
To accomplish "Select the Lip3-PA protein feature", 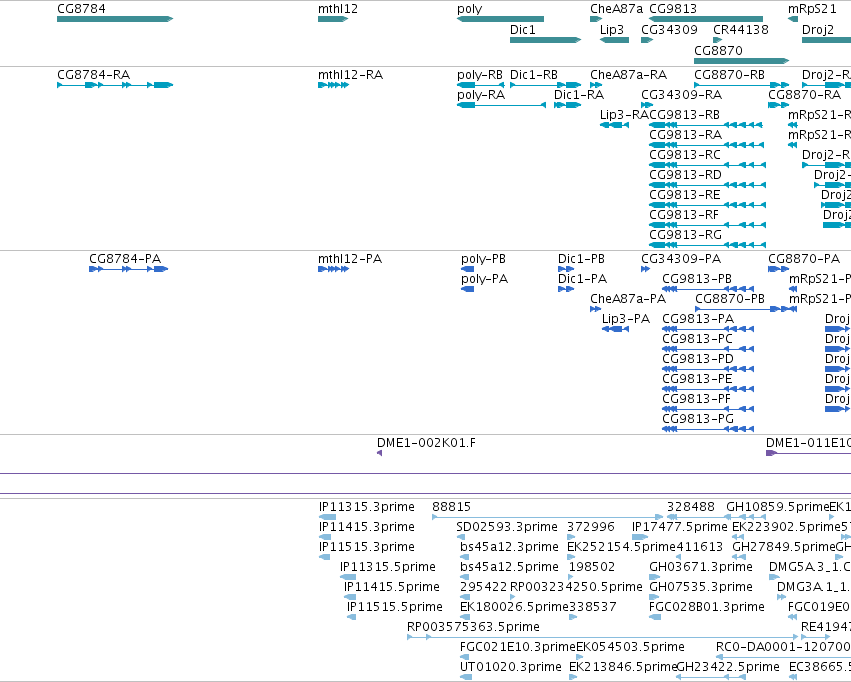I will tap(615, 329).
